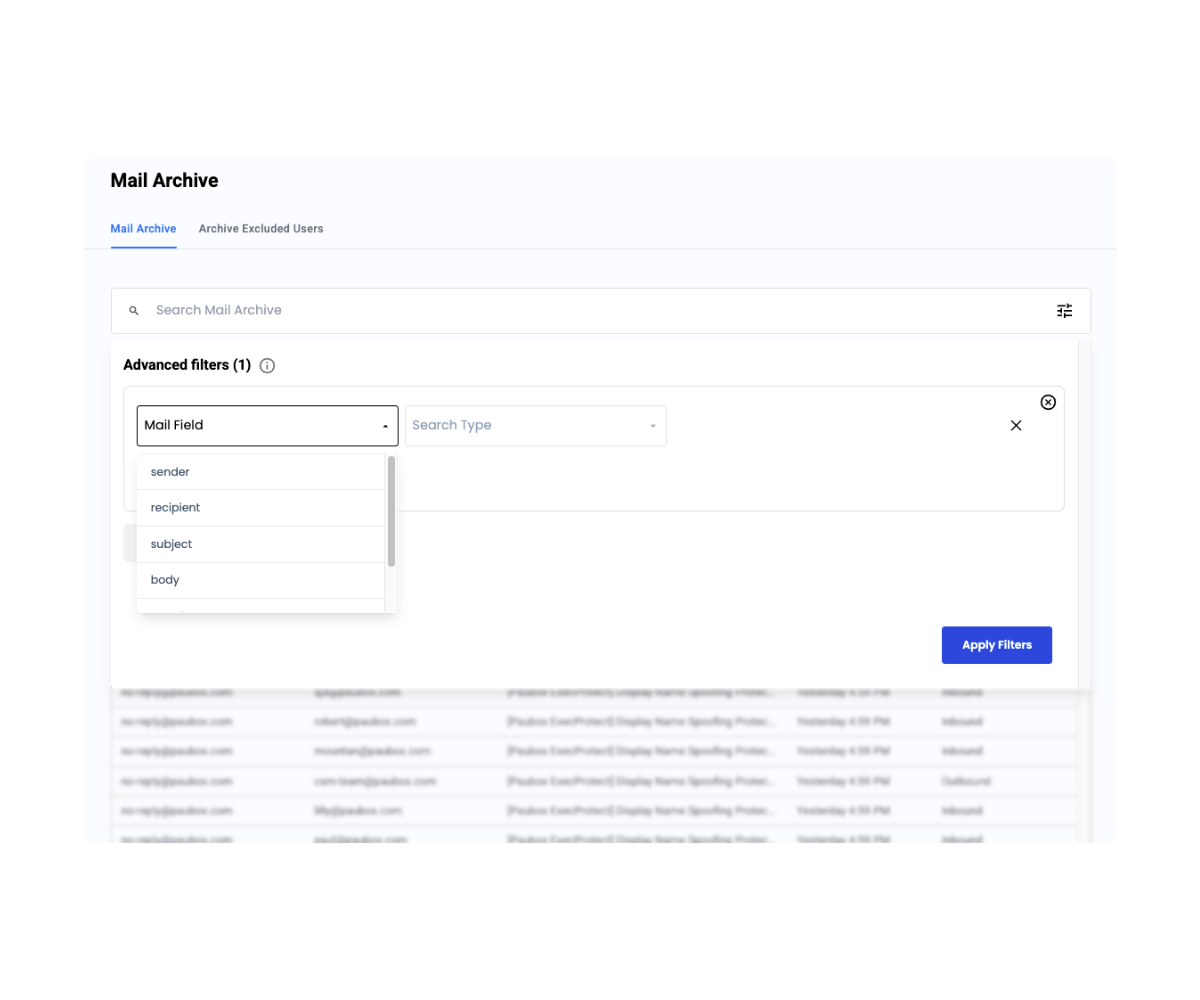Click the Mail Field list scrollbar
1200x1000 pixels.
[x=391, y=512]
